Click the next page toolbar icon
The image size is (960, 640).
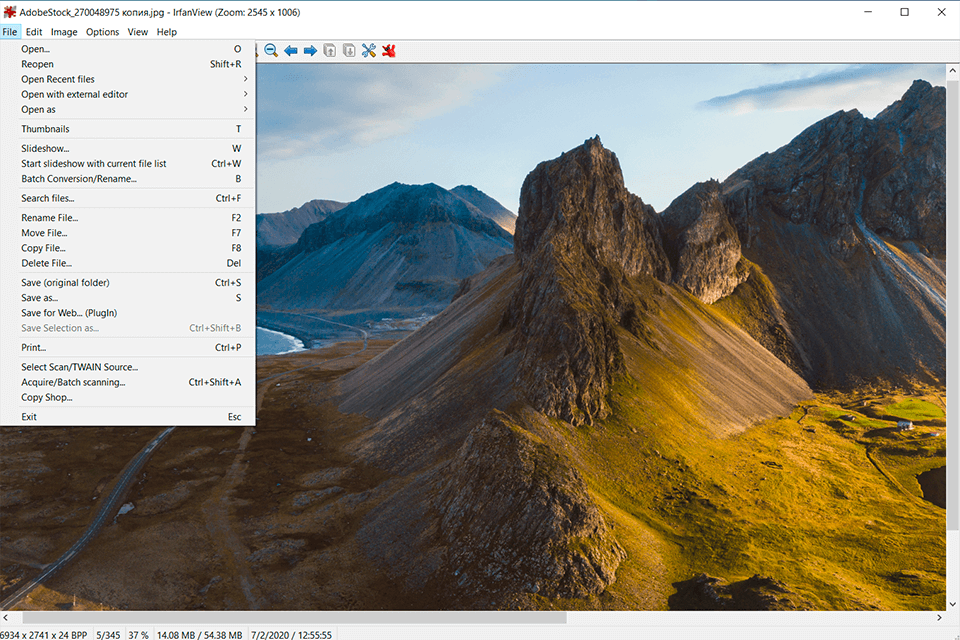pyautogui.click(x=349, y=51)
